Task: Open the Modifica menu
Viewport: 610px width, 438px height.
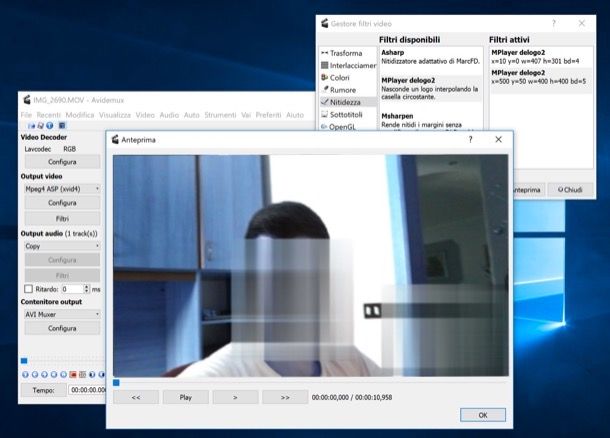Action: (80, 115)
